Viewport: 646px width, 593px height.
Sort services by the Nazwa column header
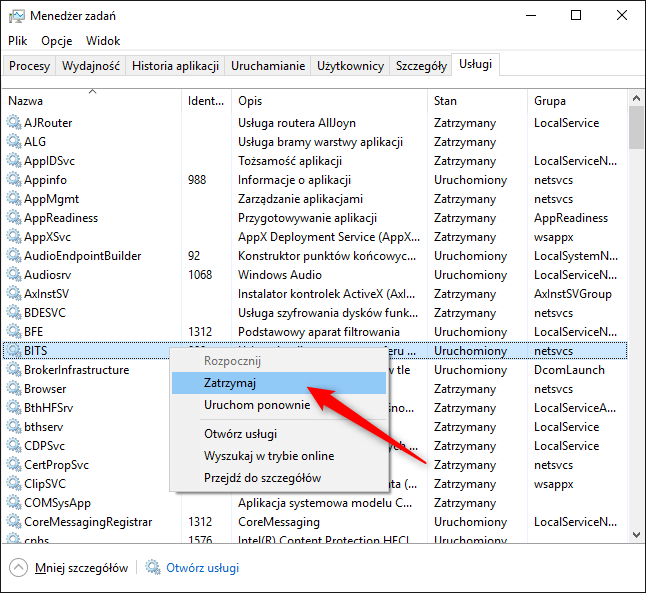(26, 101)
